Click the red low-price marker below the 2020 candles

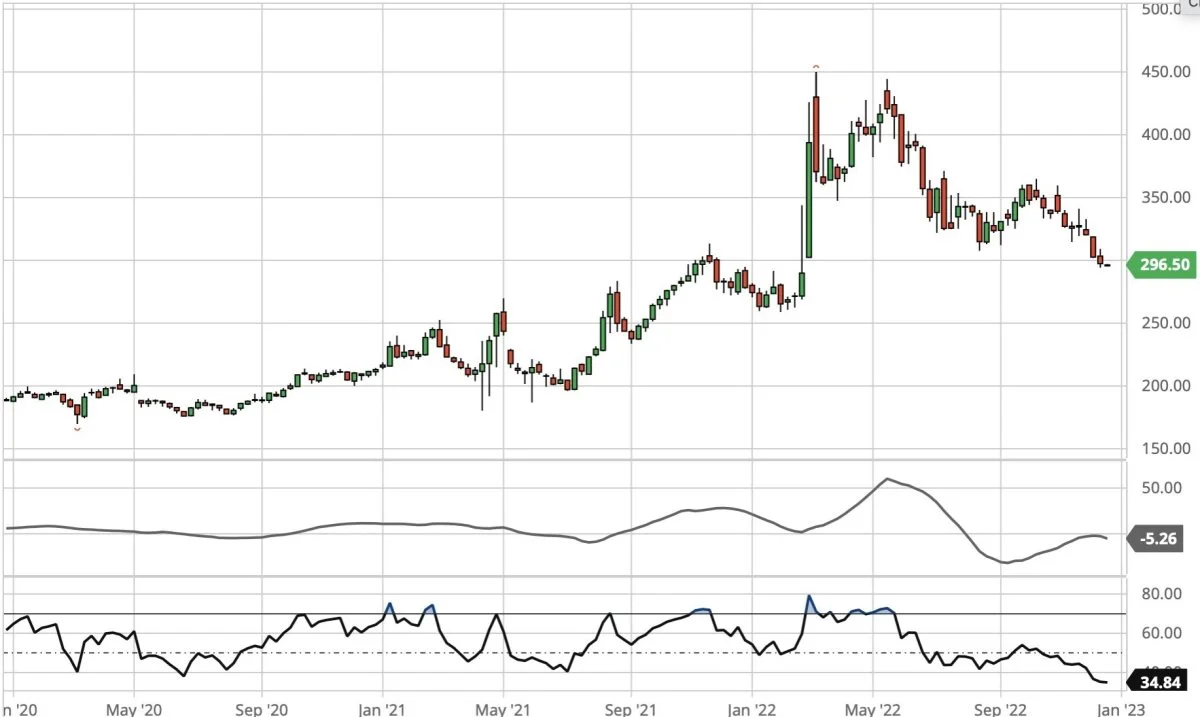point(77,429)
